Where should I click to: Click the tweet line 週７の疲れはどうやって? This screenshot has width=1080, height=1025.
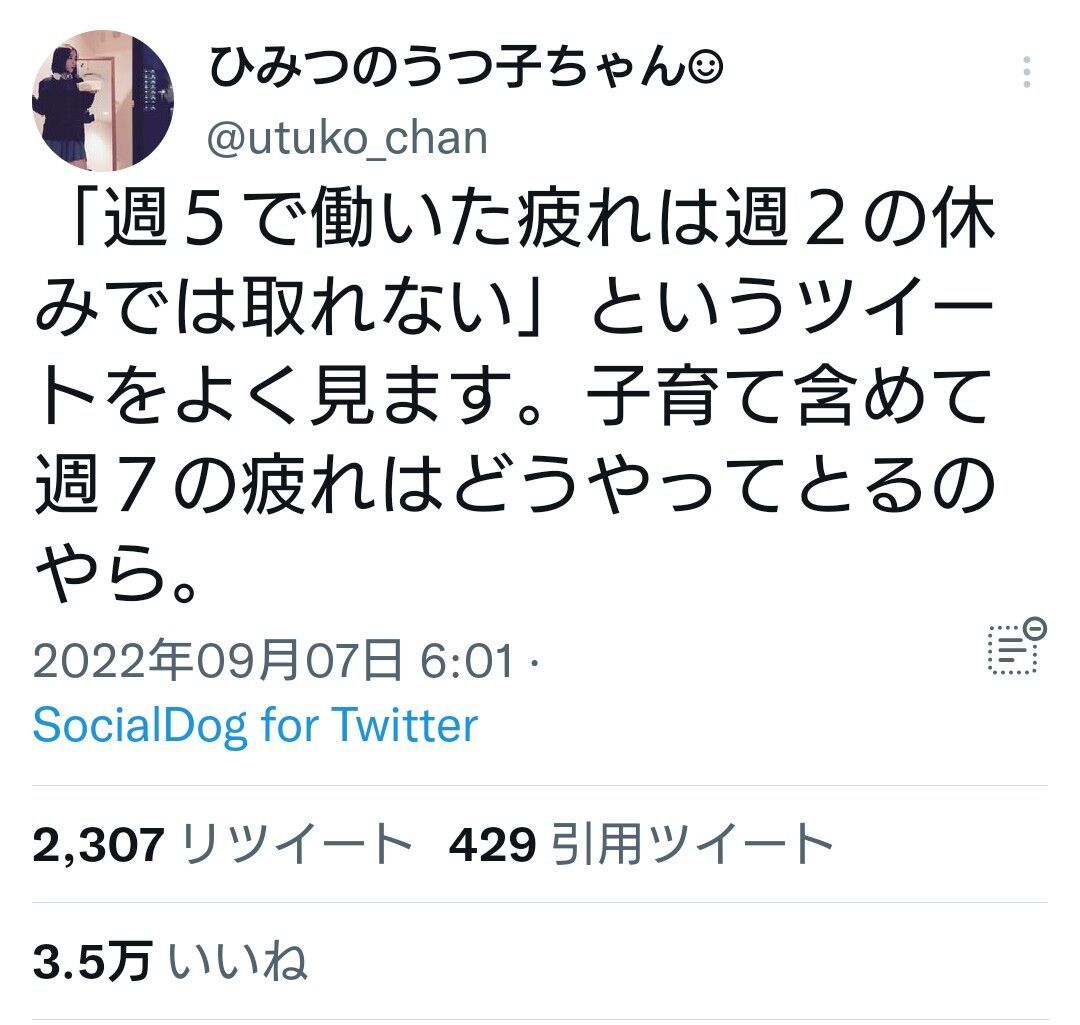point(514,485)
